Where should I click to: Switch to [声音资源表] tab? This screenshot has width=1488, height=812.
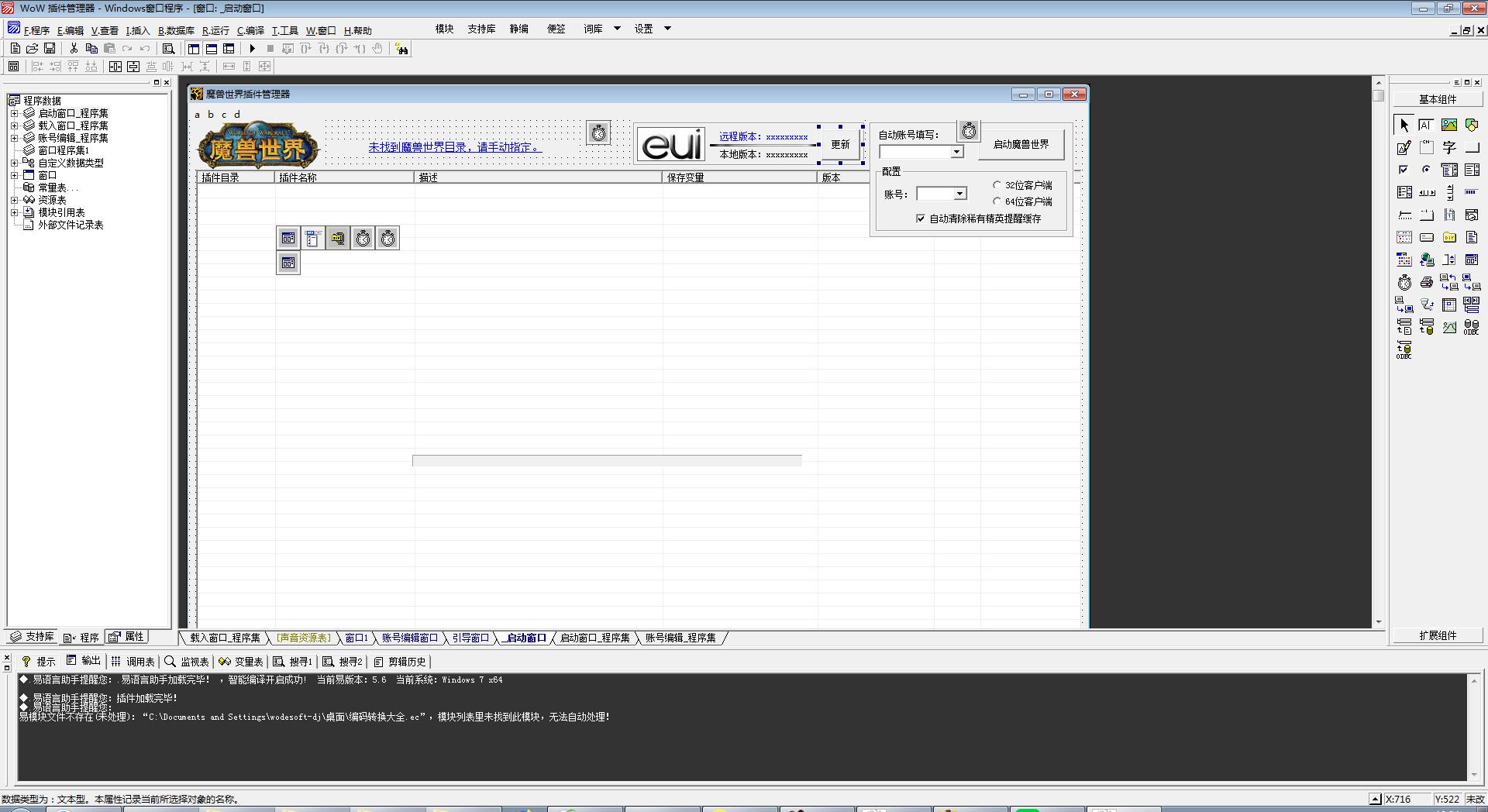(x=304, y=638)
